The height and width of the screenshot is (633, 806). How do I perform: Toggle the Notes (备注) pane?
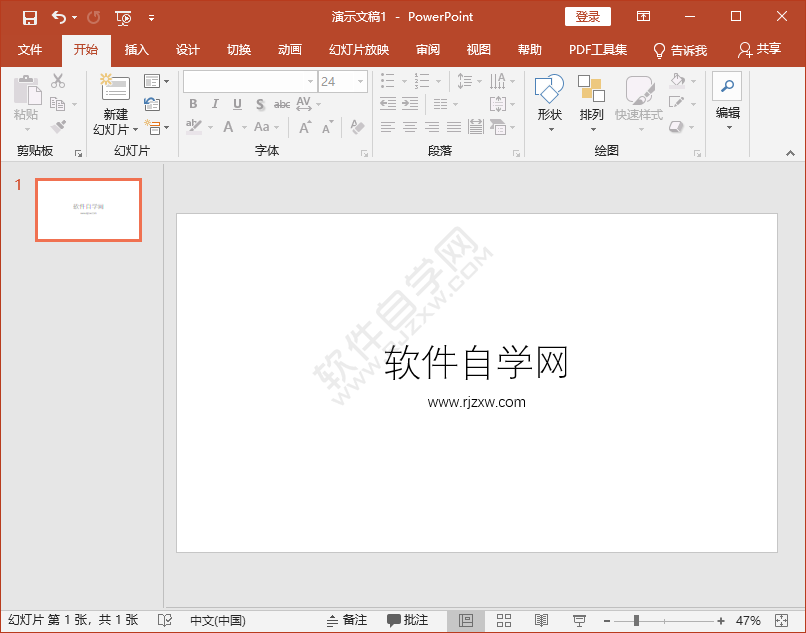pos(347,621)
